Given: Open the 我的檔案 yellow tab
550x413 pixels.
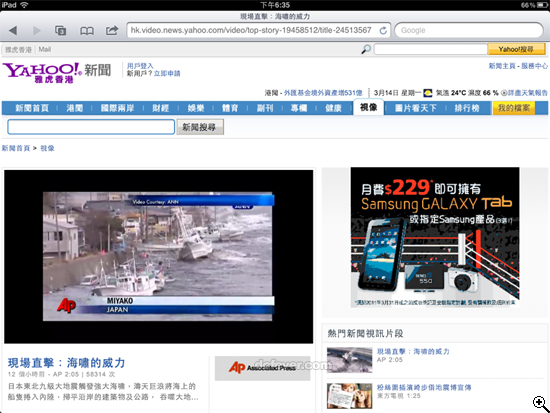Looking at the screenshot, I should [x=514, y=108].
